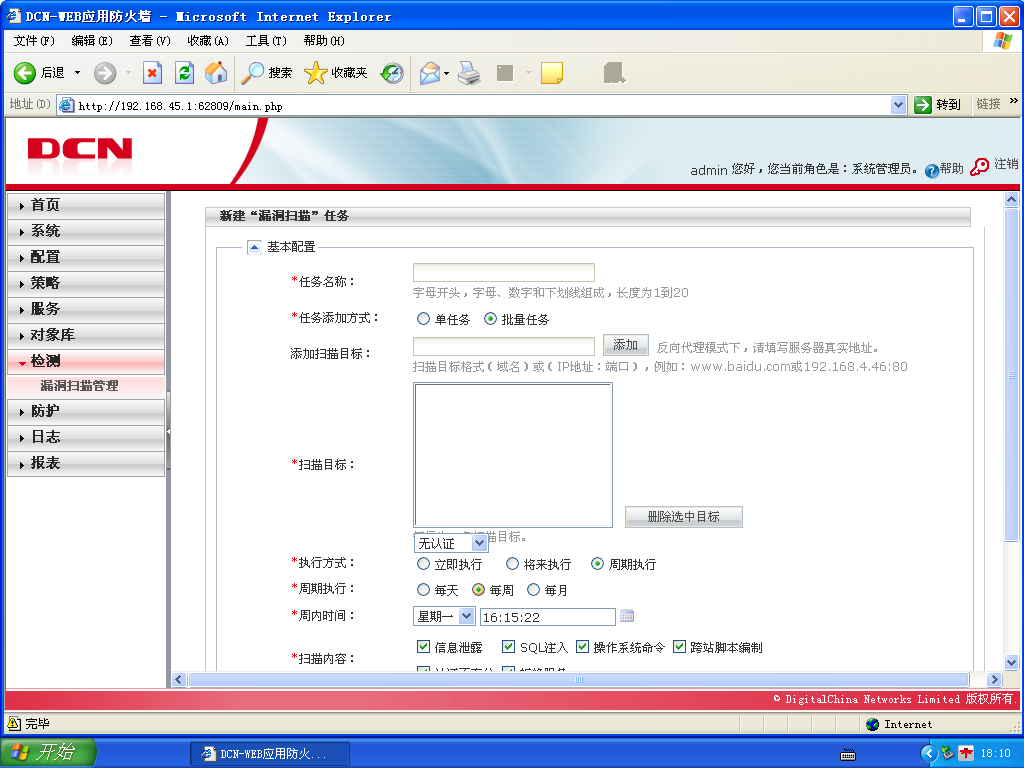The width and height of the screenshot is (1024, 768).
Task: Open the 工具(T) menu
Action: [x=266, y=40]
